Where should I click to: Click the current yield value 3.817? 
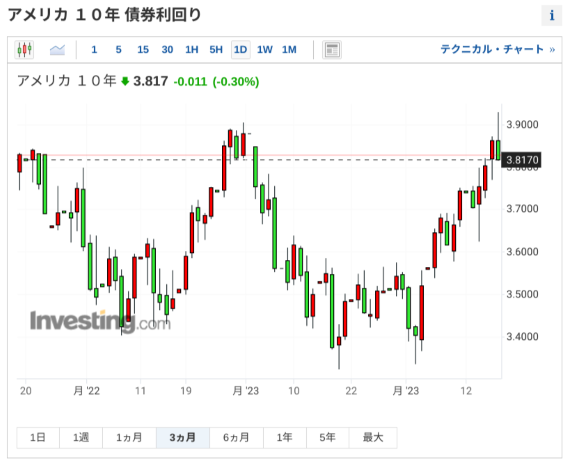151,81
